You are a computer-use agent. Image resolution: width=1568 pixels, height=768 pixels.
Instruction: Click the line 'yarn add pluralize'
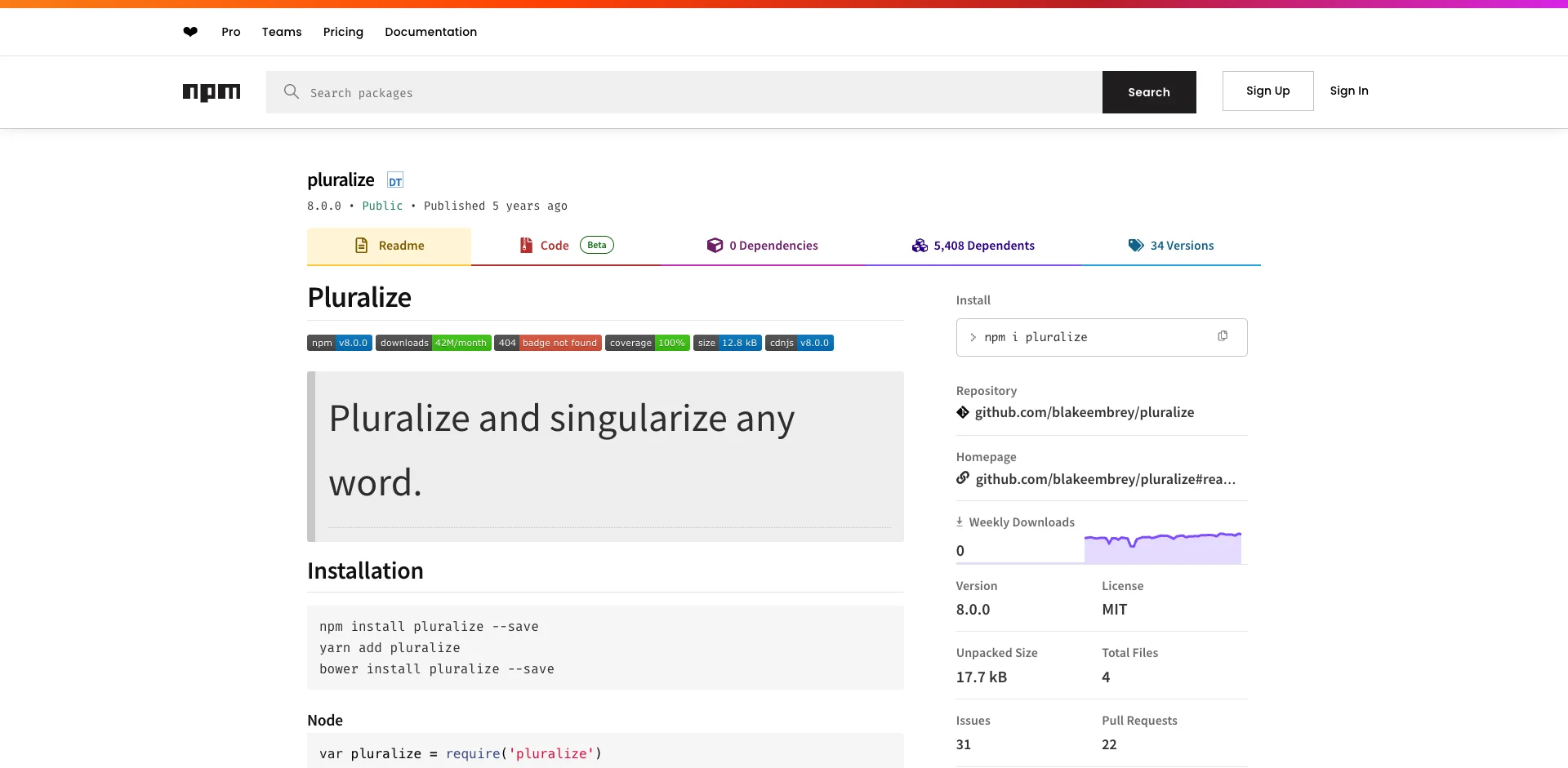[x=390, y=648]
